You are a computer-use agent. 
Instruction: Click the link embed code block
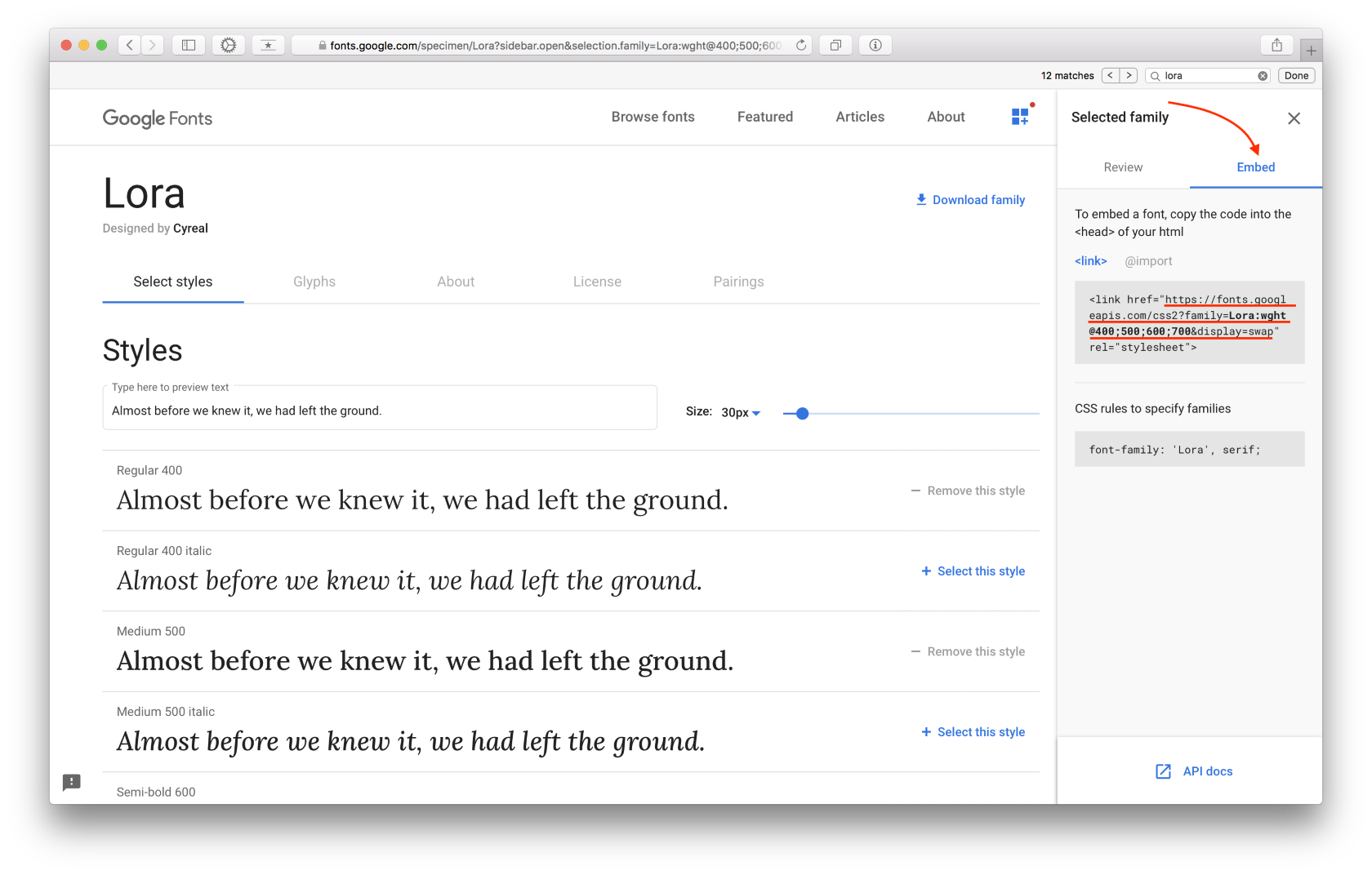(x=1189, y=323)
